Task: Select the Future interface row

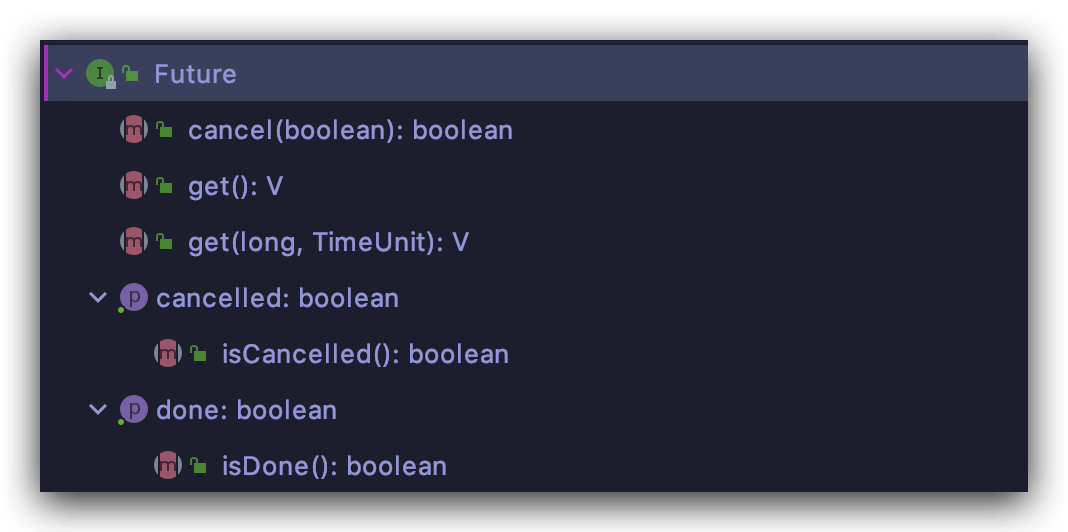Action: (195, 74)
